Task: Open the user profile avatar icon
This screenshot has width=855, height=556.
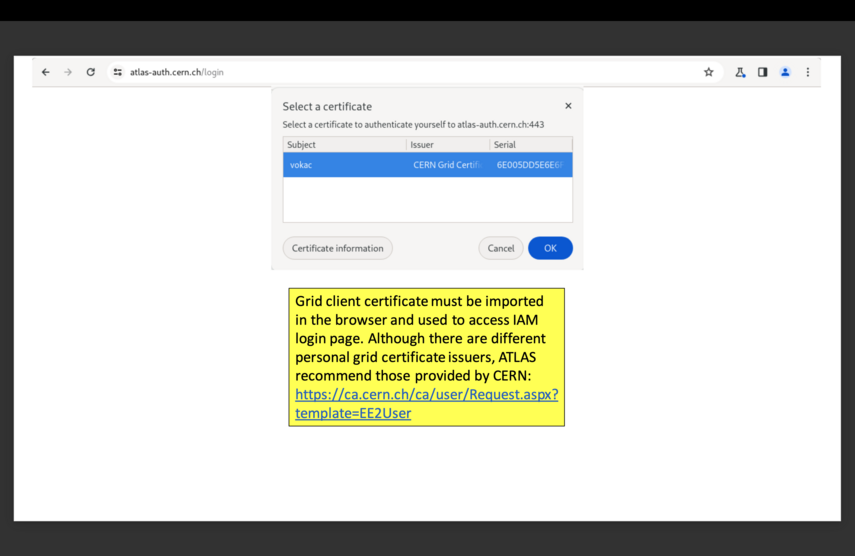Action: tap(785, 72)
